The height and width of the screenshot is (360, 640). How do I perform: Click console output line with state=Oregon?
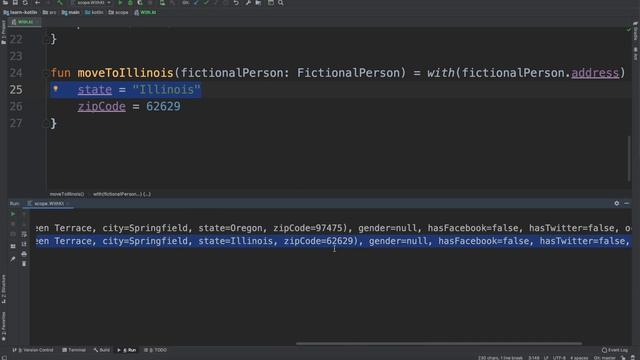(334, 228)
